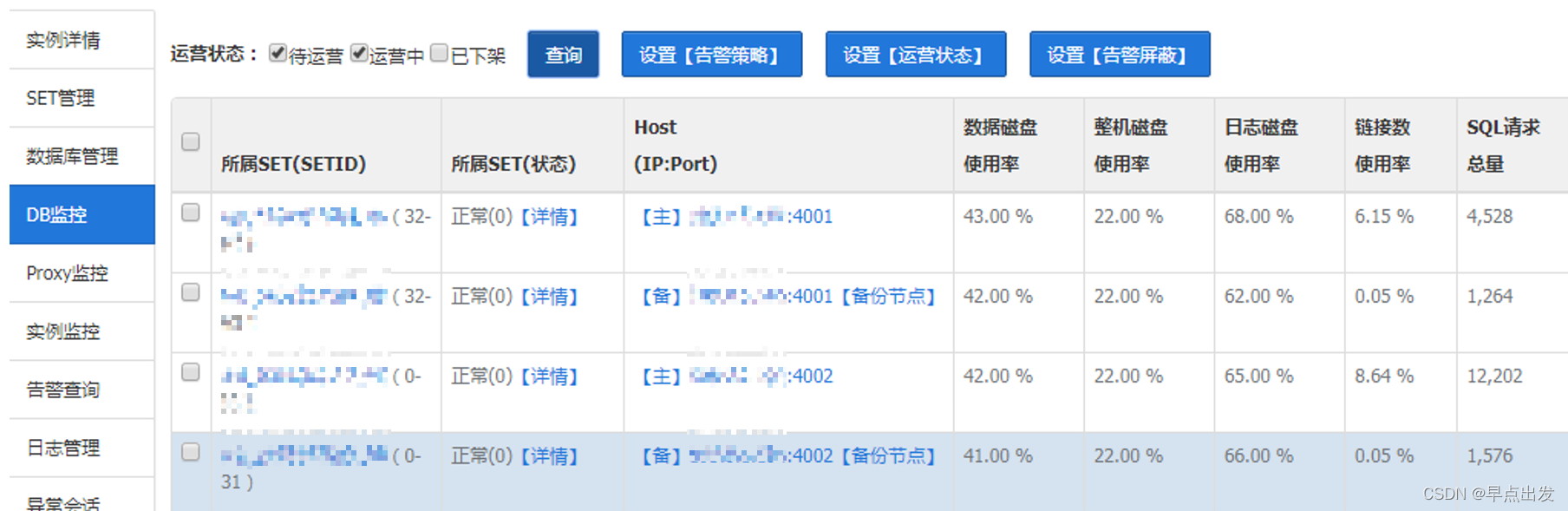The width and height of the screenshot is (1568, 511).
Task: Click the 4,528 SQL request total
Action: pyautogui.click(x=1489, y=217)
